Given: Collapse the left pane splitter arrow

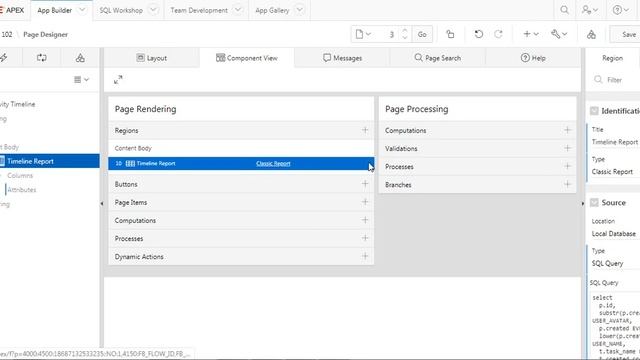Looking at the screenshot, I should coord(102,203).
